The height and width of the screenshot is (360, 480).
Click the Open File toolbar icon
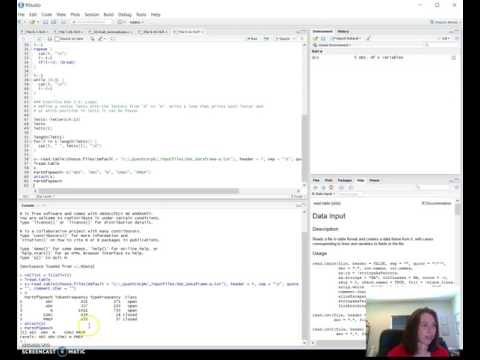click(33, 22)
